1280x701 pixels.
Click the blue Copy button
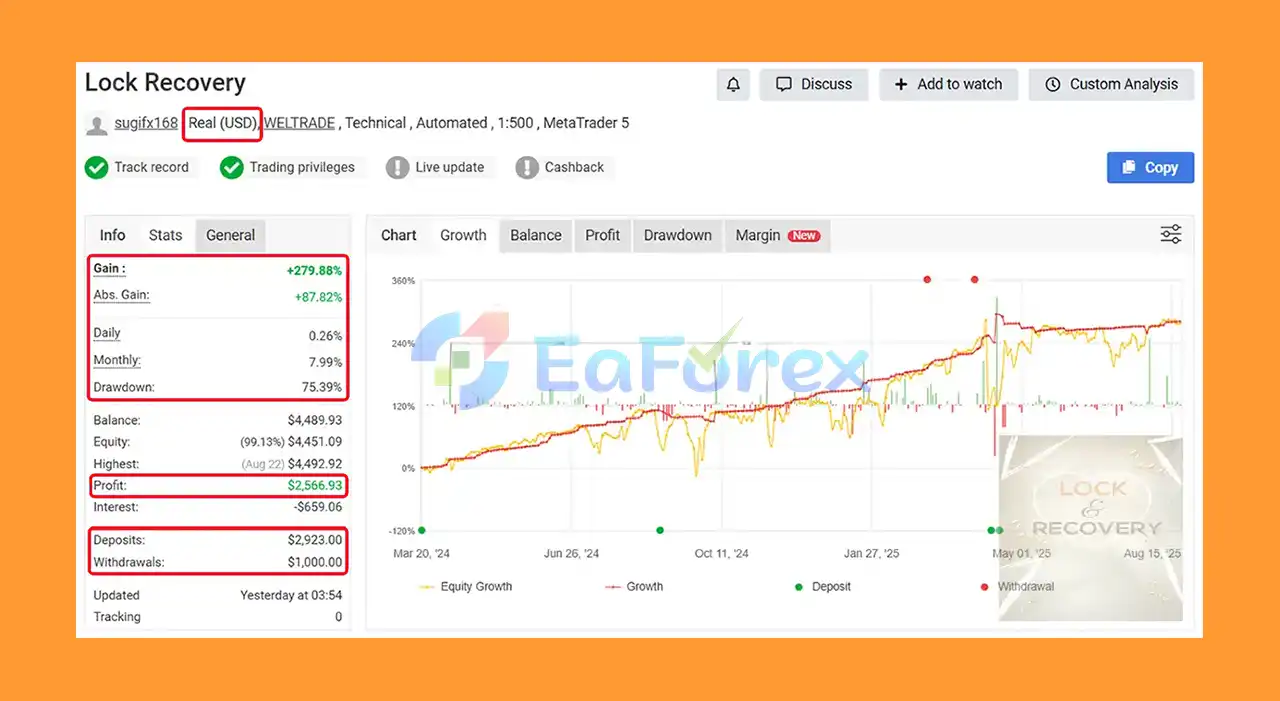click(1150, 167)
